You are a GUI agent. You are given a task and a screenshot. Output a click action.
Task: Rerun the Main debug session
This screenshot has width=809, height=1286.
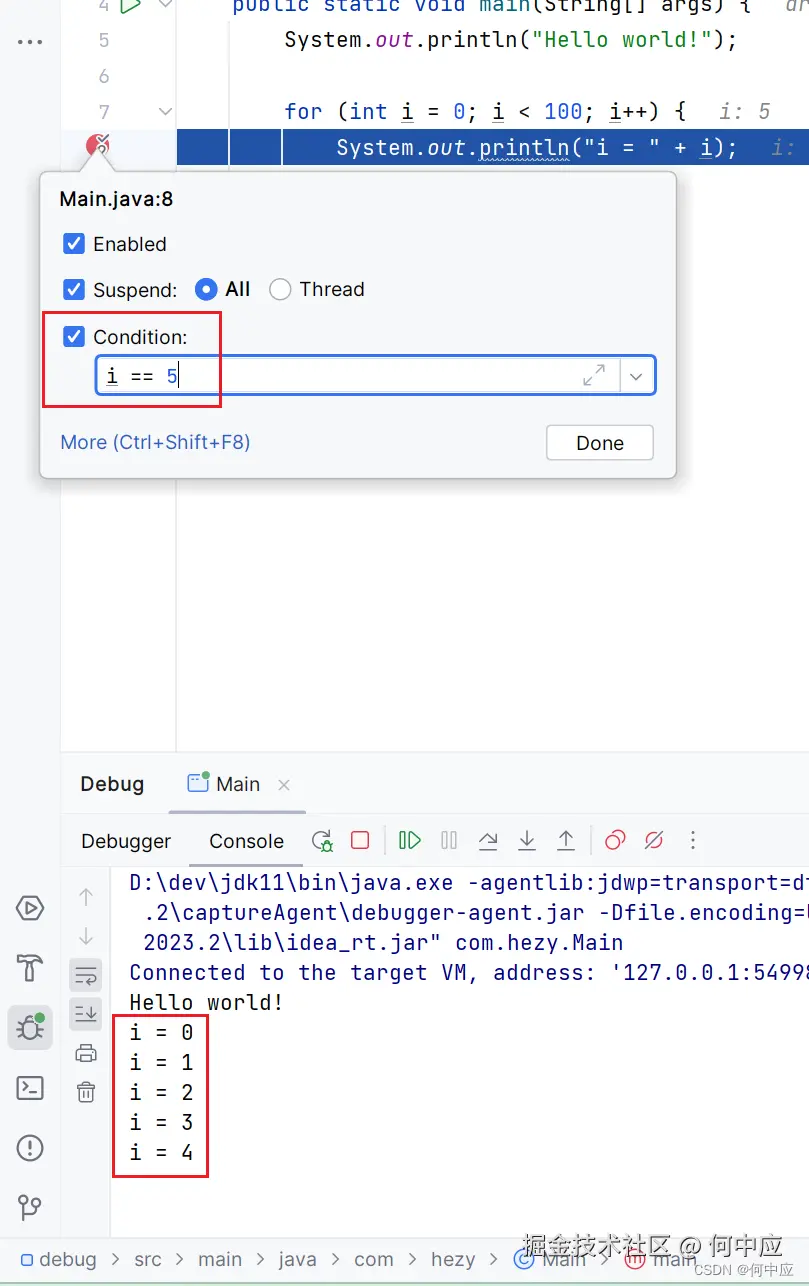pyautogui.click(x=322, y=841)
